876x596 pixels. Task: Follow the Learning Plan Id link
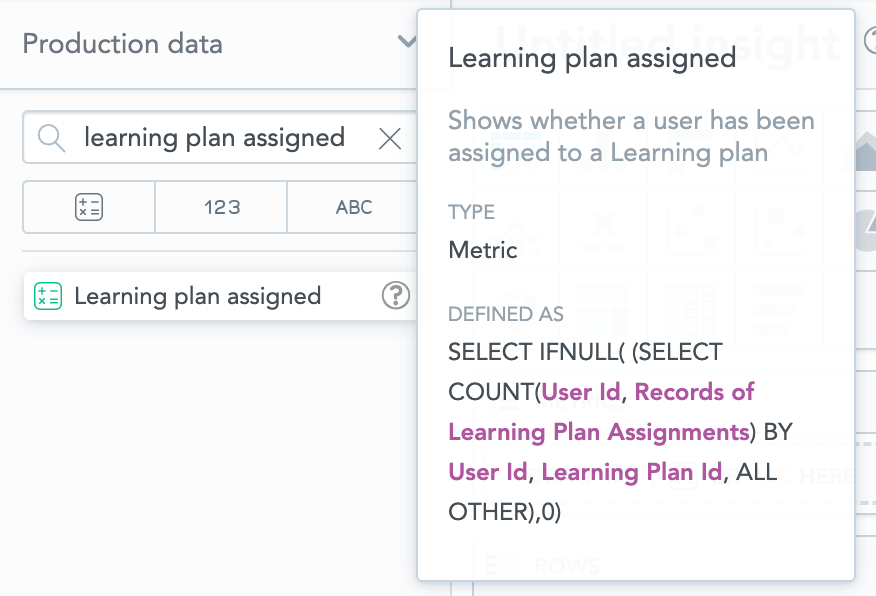click(x=631, y=472)
